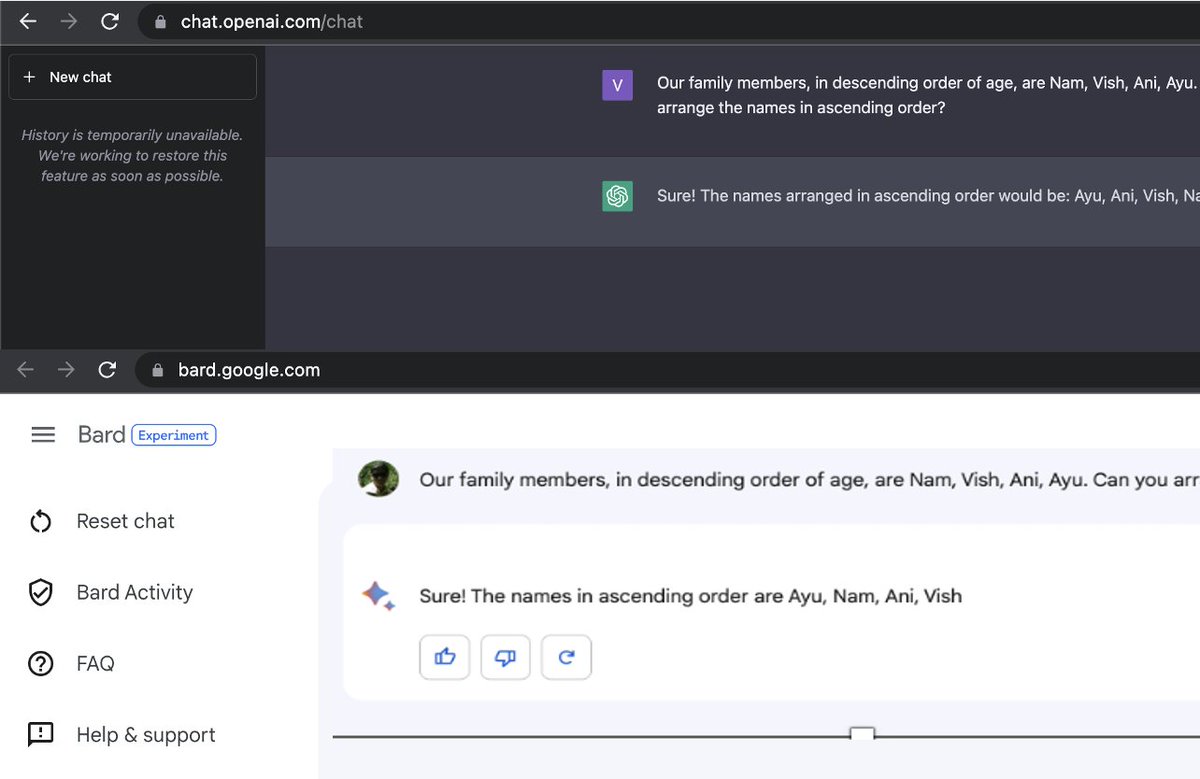The width and height of the screenshot is (1200, 779).
Task: Click Bard's answer listing Ayu, Nam, Ani, Vish
Action: coord(691,596)
